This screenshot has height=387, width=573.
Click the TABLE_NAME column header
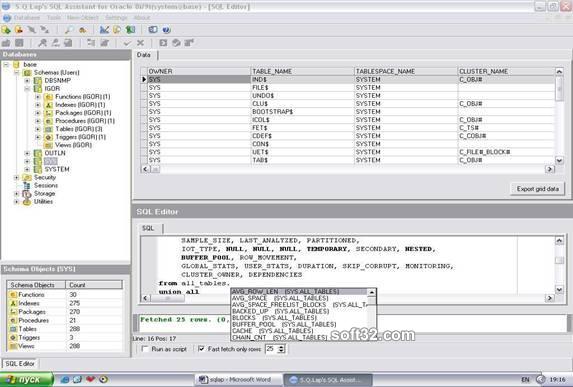(302, 71)
